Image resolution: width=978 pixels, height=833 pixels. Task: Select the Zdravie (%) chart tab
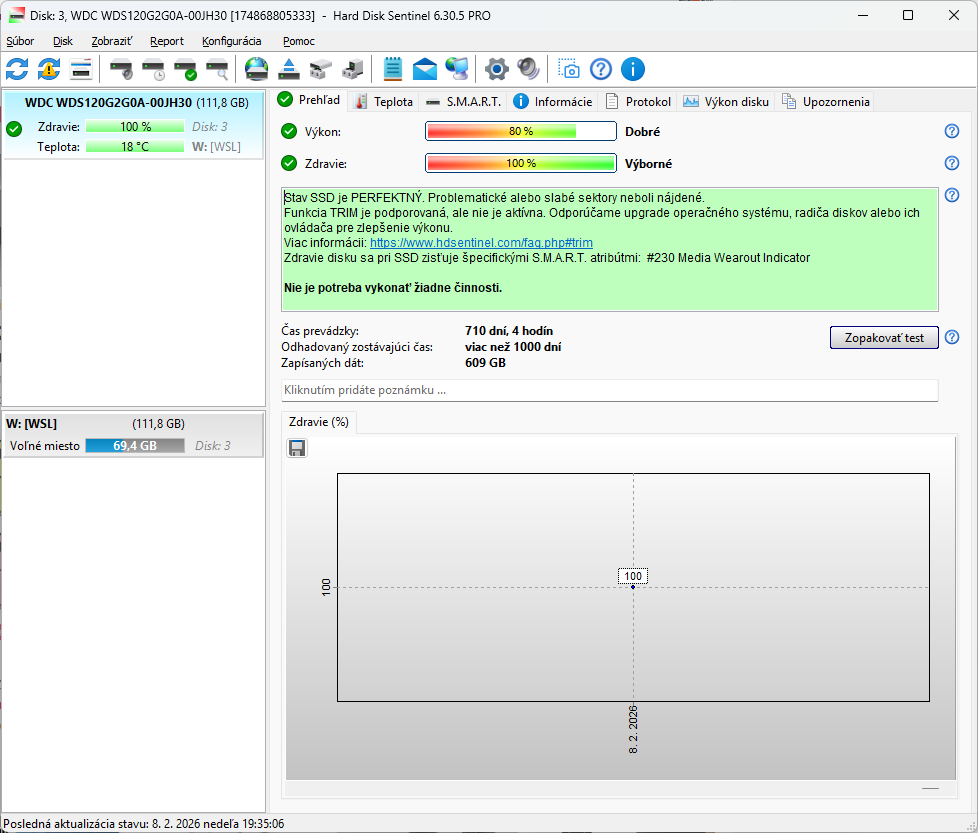319,422
